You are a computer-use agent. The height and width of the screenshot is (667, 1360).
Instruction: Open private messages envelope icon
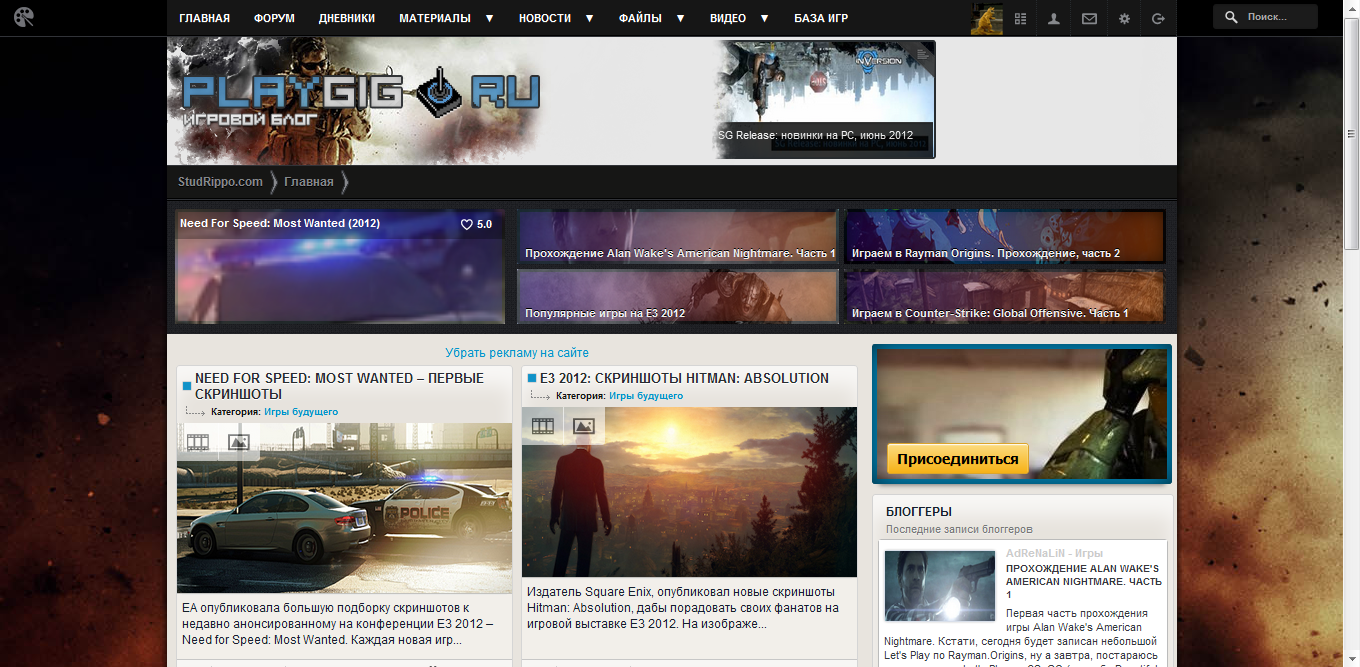[1089, 18]
